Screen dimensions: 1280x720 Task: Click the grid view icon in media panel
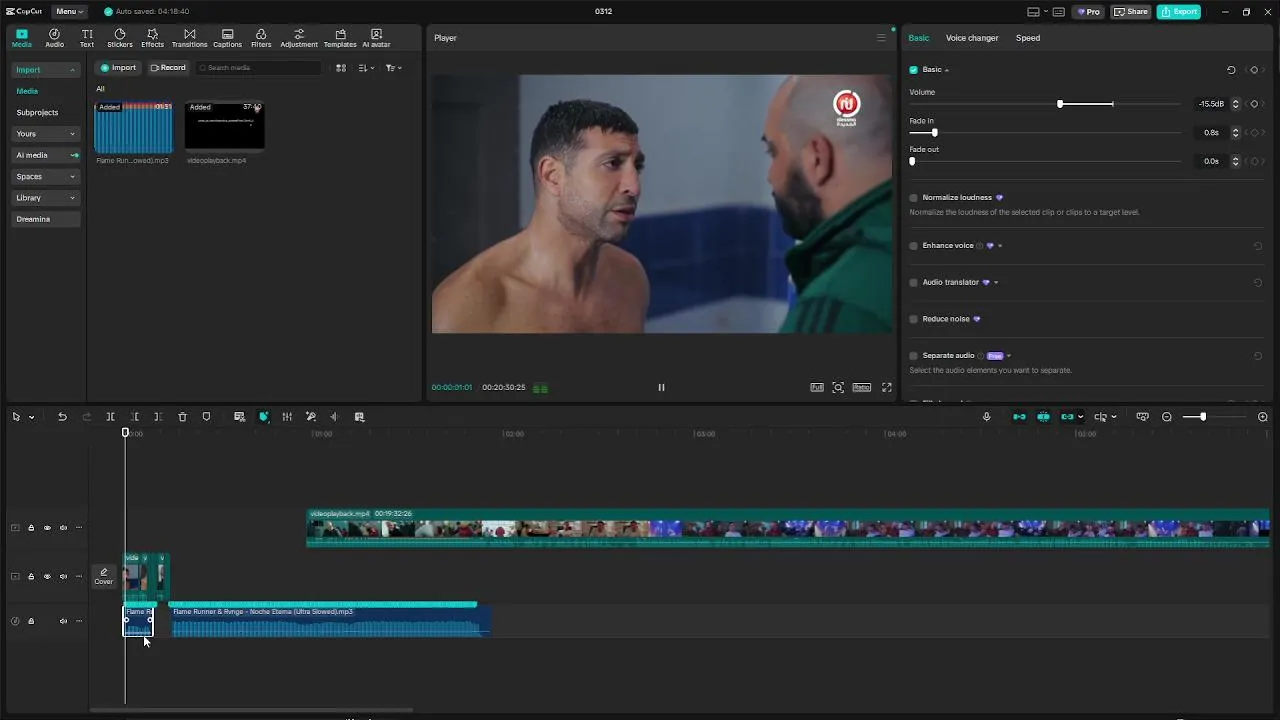[341, 68]
